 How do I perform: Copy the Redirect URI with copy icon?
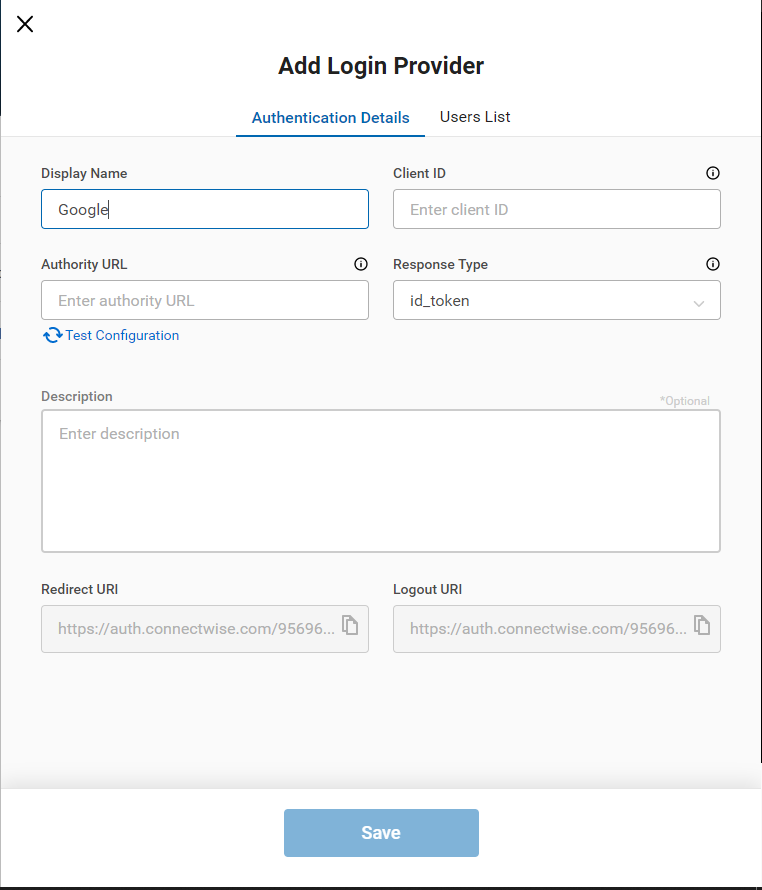click(x=350, y=625)
